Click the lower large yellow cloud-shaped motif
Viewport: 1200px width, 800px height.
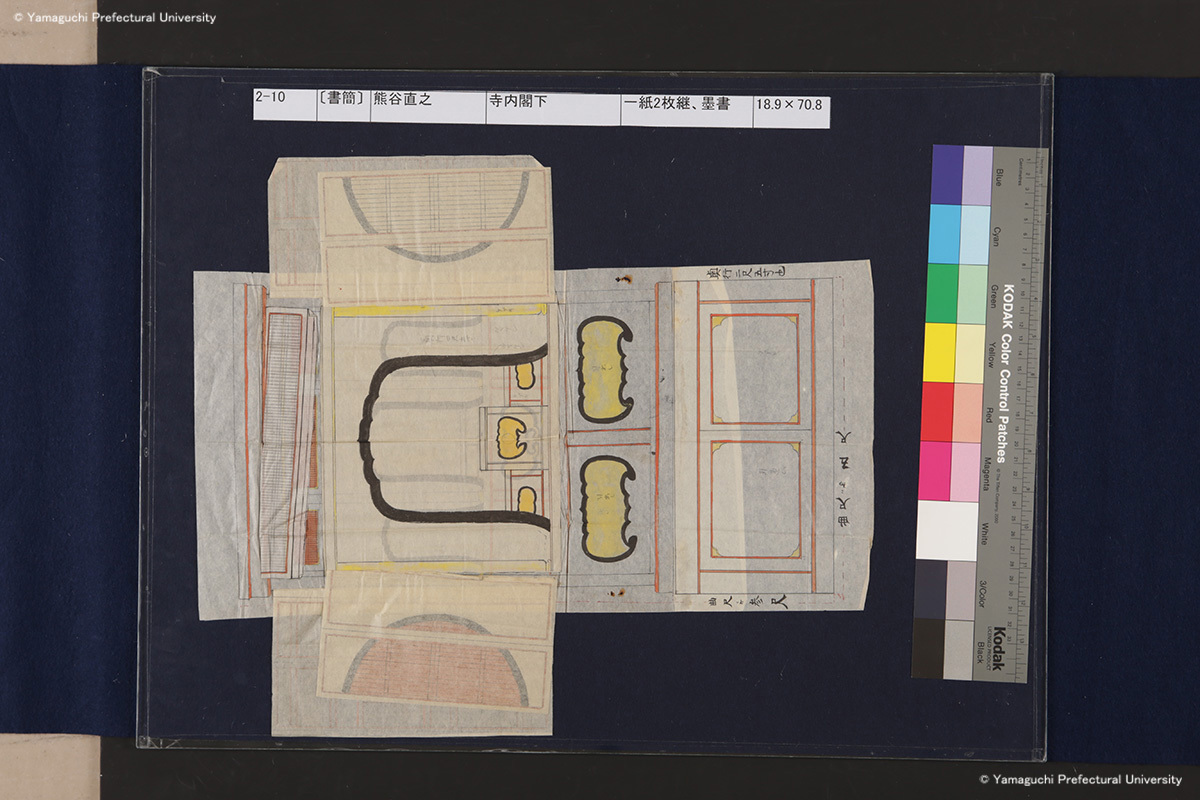coord(607,508)
